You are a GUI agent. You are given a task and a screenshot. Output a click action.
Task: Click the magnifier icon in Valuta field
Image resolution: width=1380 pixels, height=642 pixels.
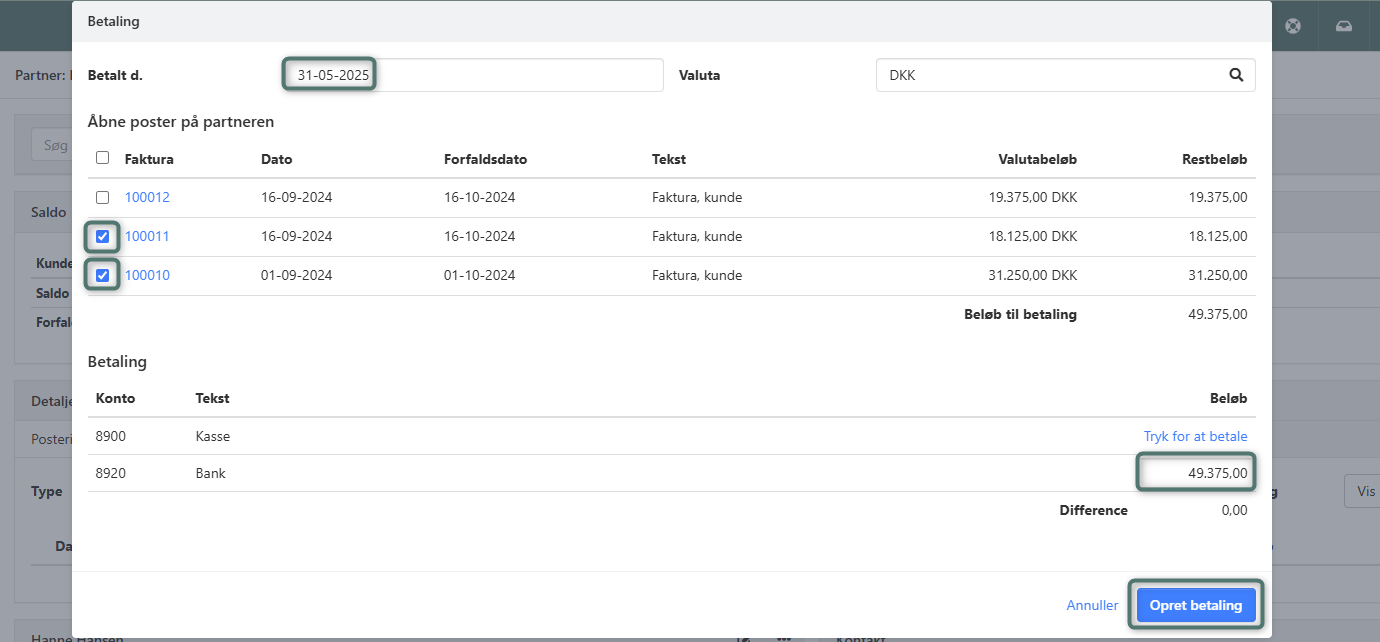click(x=1236, y=75)
